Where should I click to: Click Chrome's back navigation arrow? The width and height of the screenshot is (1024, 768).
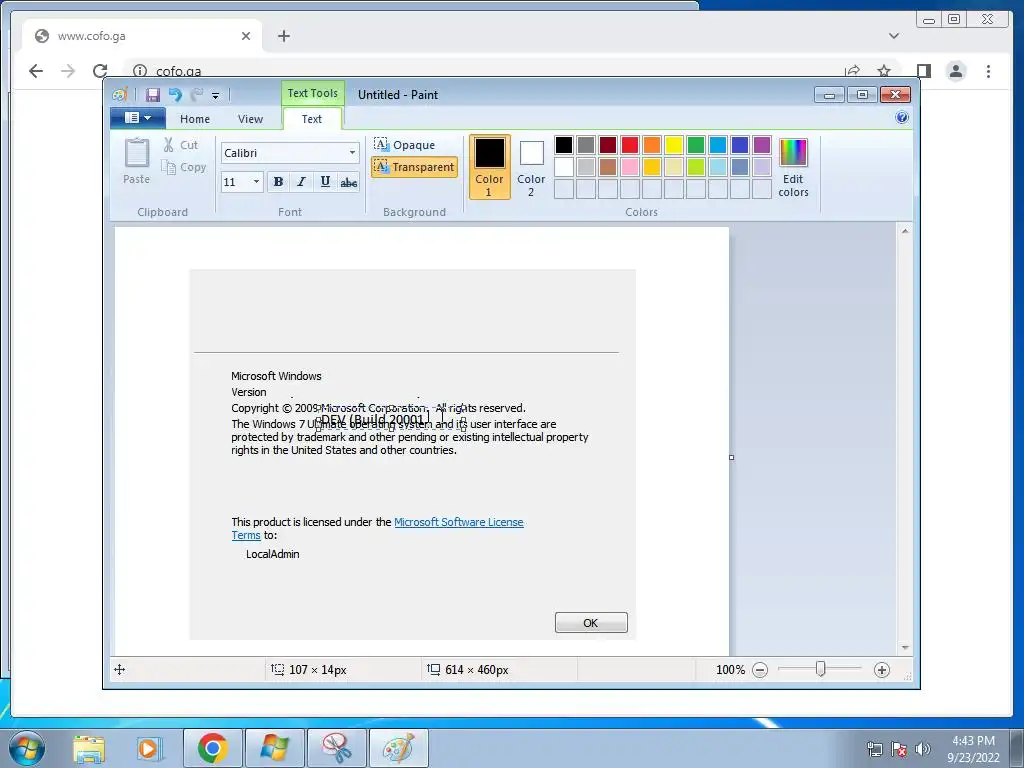tap(36, 71)
